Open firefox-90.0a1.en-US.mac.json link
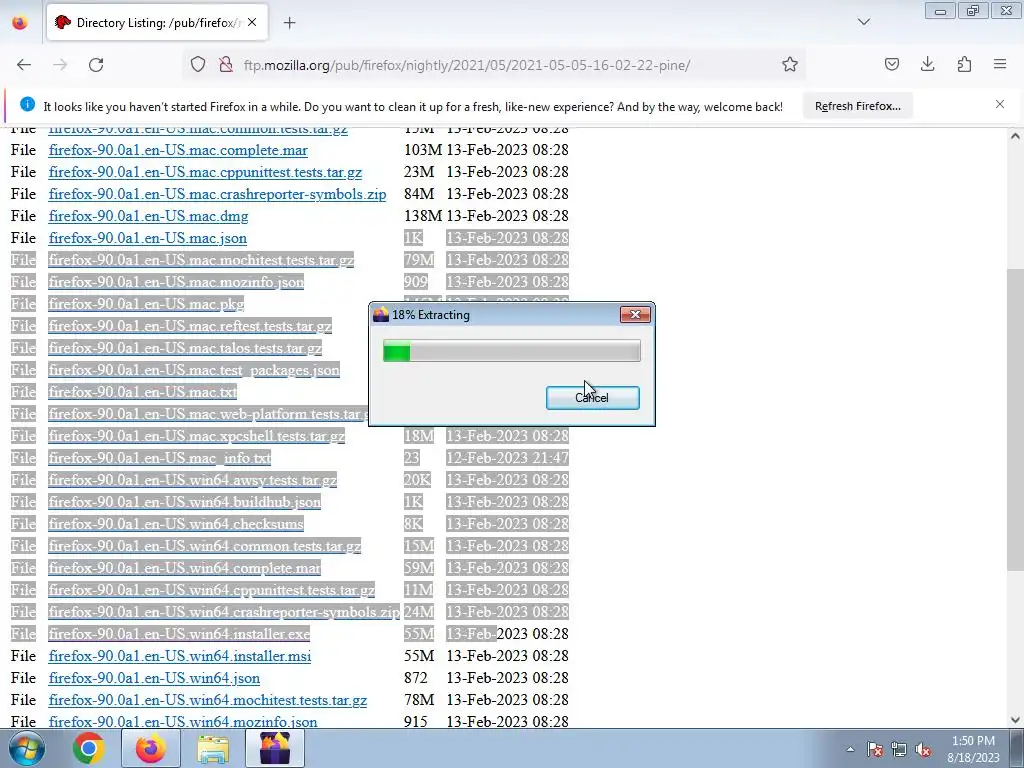This screenshot has width=1024, height=768. pos(148,238)
